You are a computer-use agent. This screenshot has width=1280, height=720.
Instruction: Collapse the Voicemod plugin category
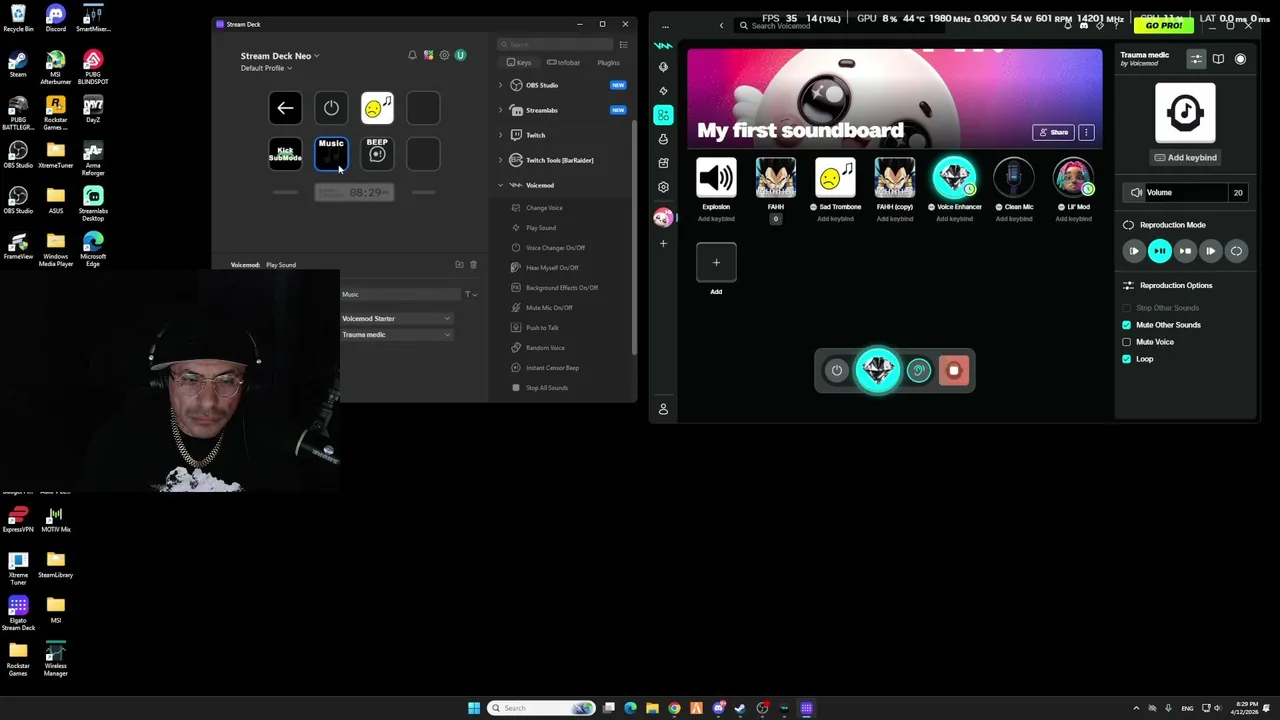tap(501, 185)
